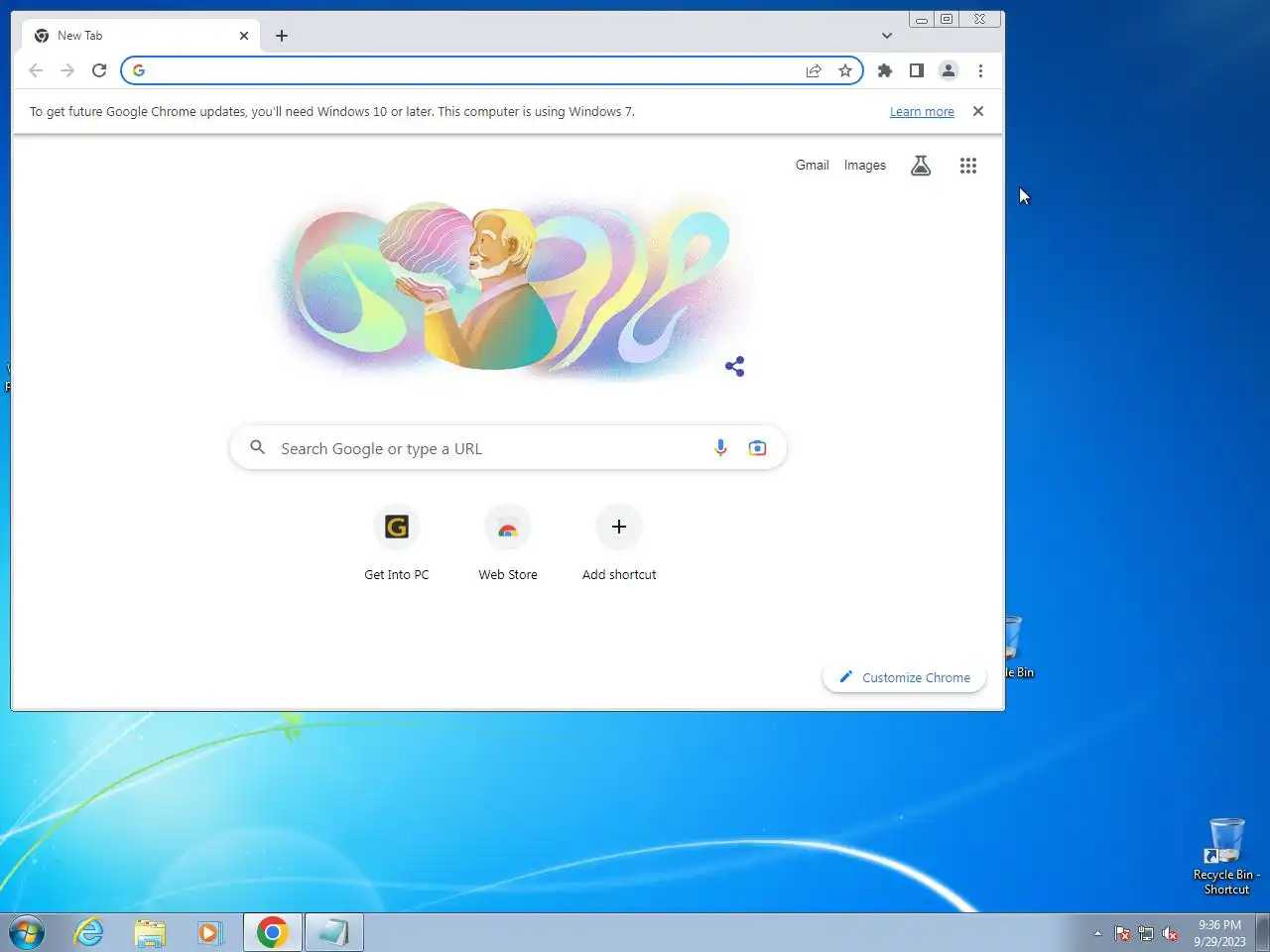The image size is (1270, 952).
Task: Reload the current page
Action: 99,70
